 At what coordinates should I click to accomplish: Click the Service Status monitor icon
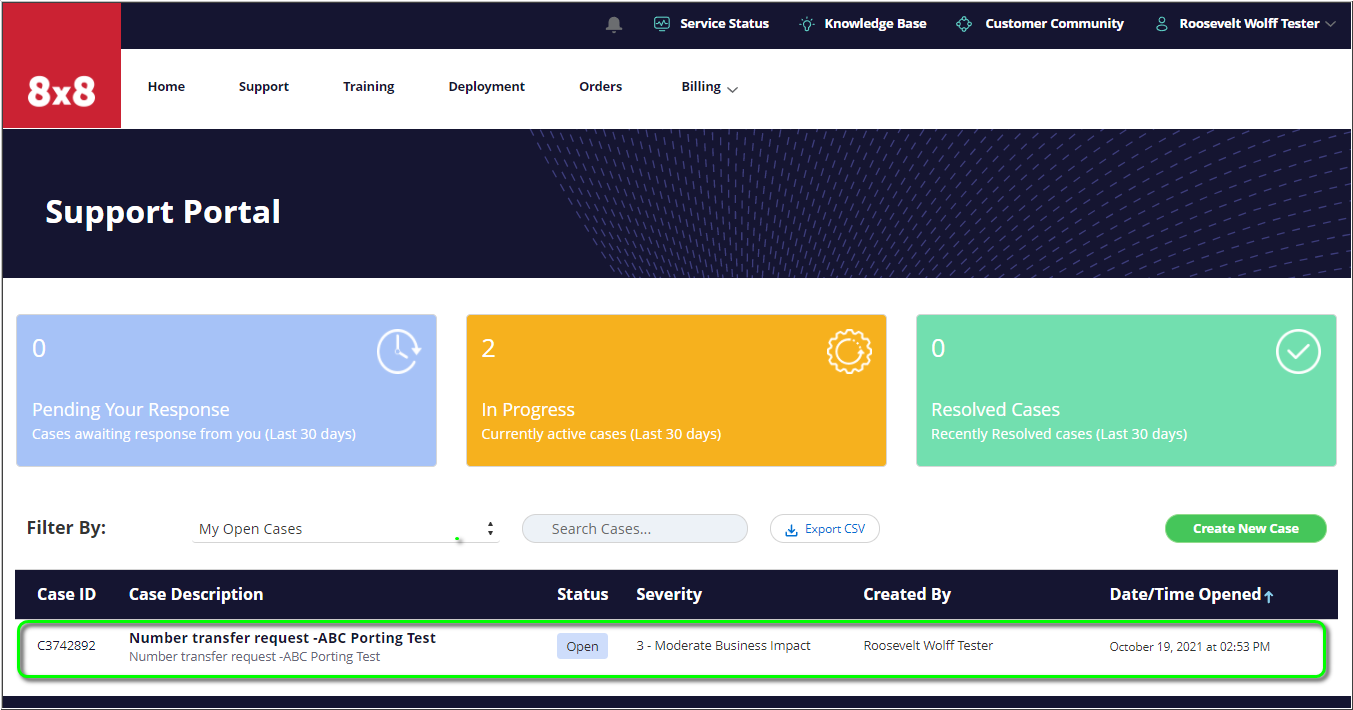coord(661,24)
